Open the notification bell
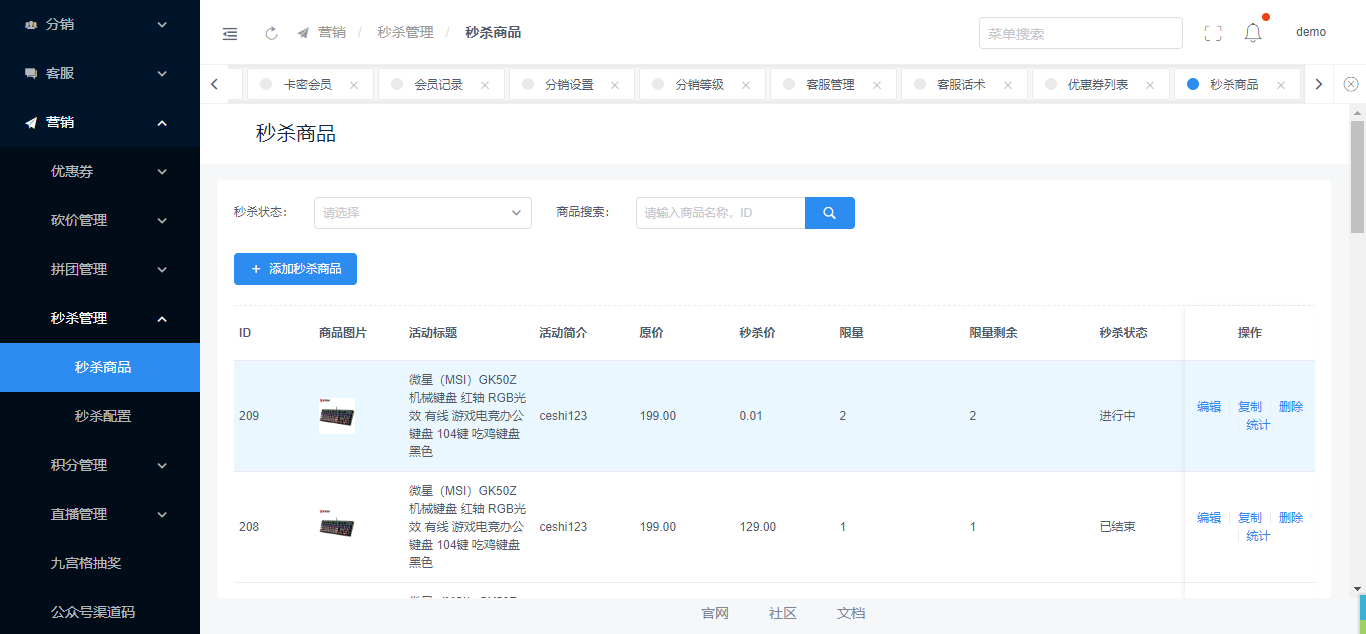1366x634 pixels. click(x=1253, y=33)
